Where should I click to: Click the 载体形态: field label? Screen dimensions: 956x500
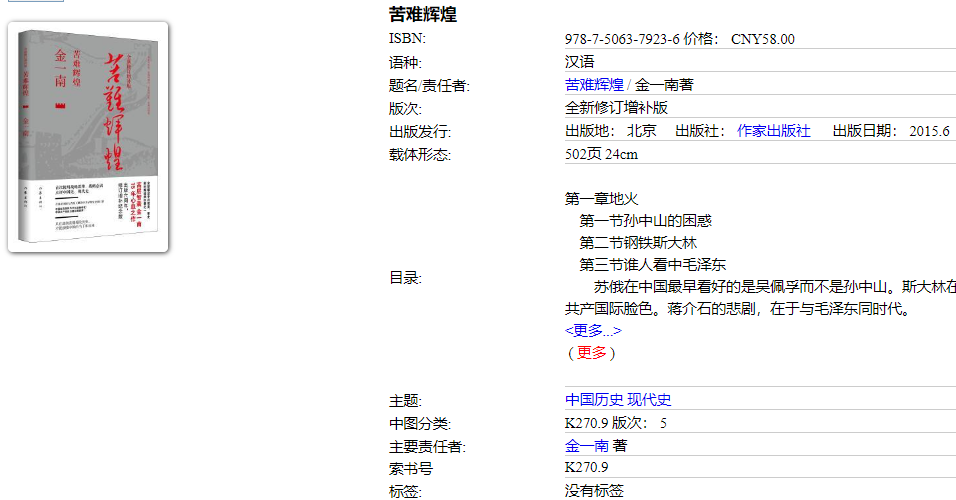[420, 155]
